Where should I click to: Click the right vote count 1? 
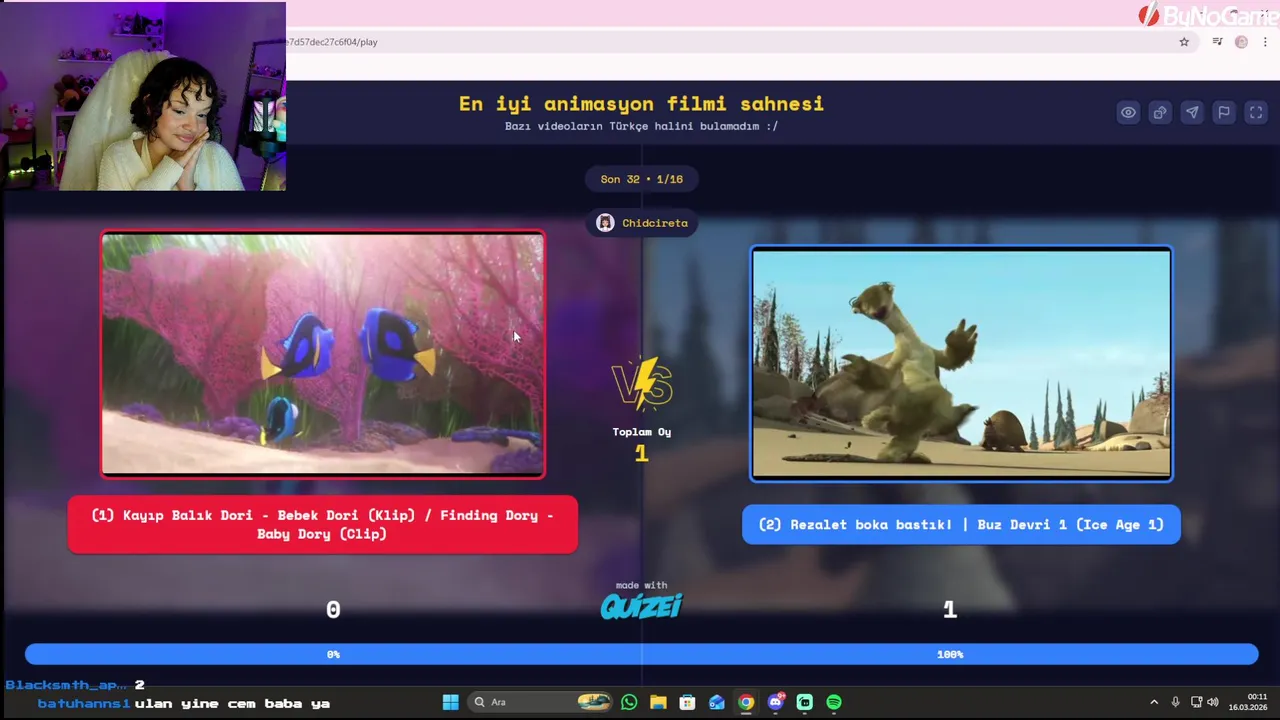pyautogui.click(x=950, y=610)
